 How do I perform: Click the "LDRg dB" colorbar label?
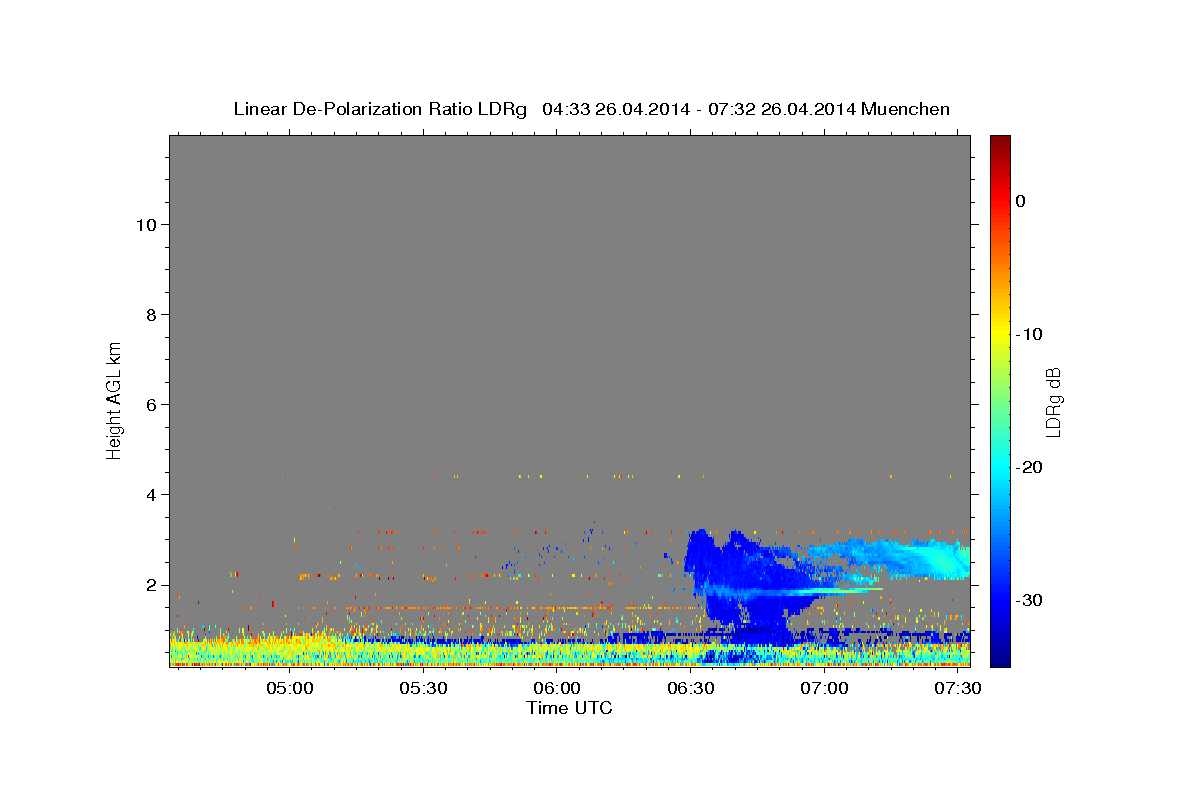pyautogui.click(x=1053, y=402)
